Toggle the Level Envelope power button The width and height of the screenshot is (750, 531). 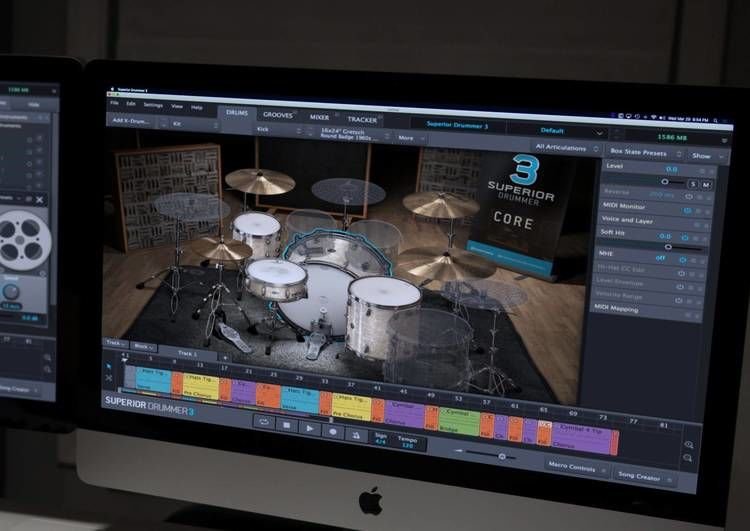680,287
